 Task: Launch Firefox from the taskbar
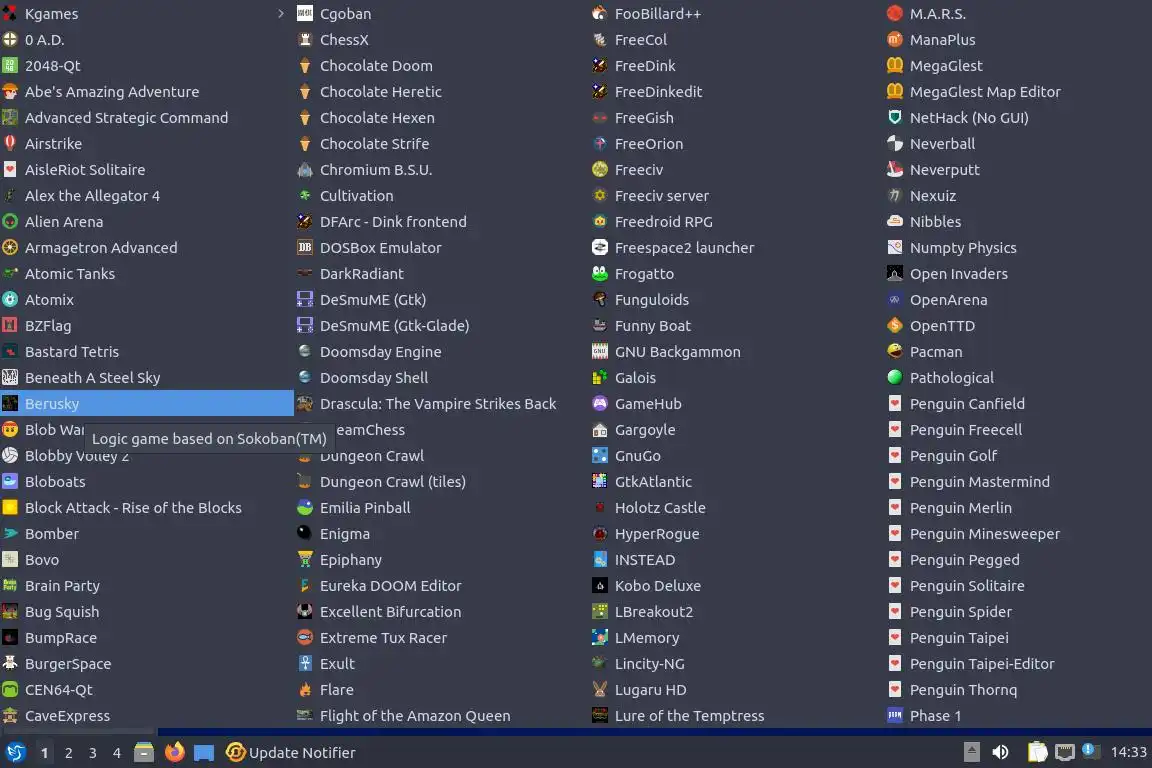(x=175, y=753)
